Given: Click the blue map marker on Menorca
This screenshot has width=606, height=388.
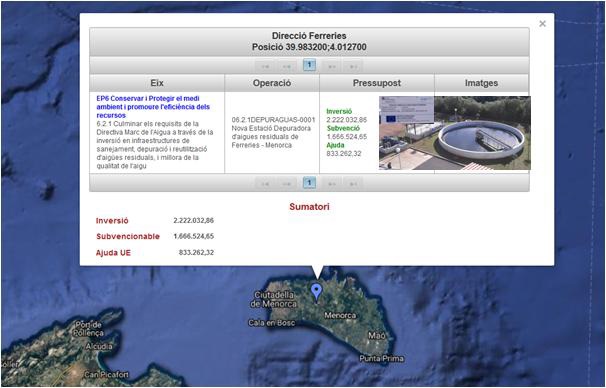Looking at the screenshot, I should [x=317, y=292].
